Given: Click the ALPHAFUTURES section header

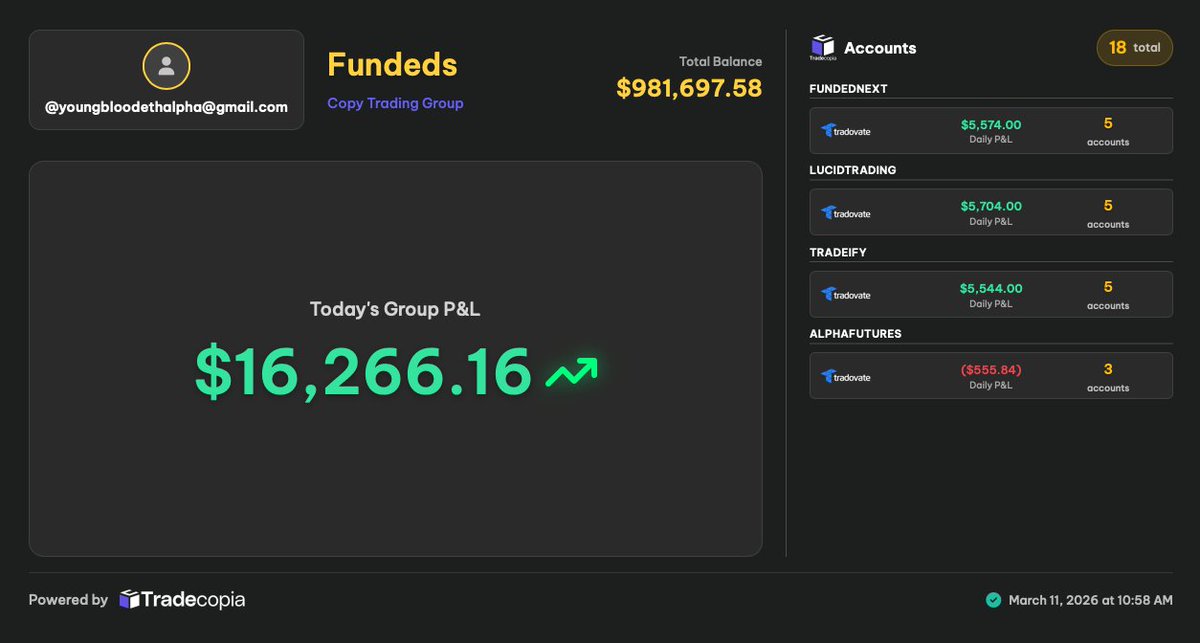Looking at the screenshot, I should (855, 334).
